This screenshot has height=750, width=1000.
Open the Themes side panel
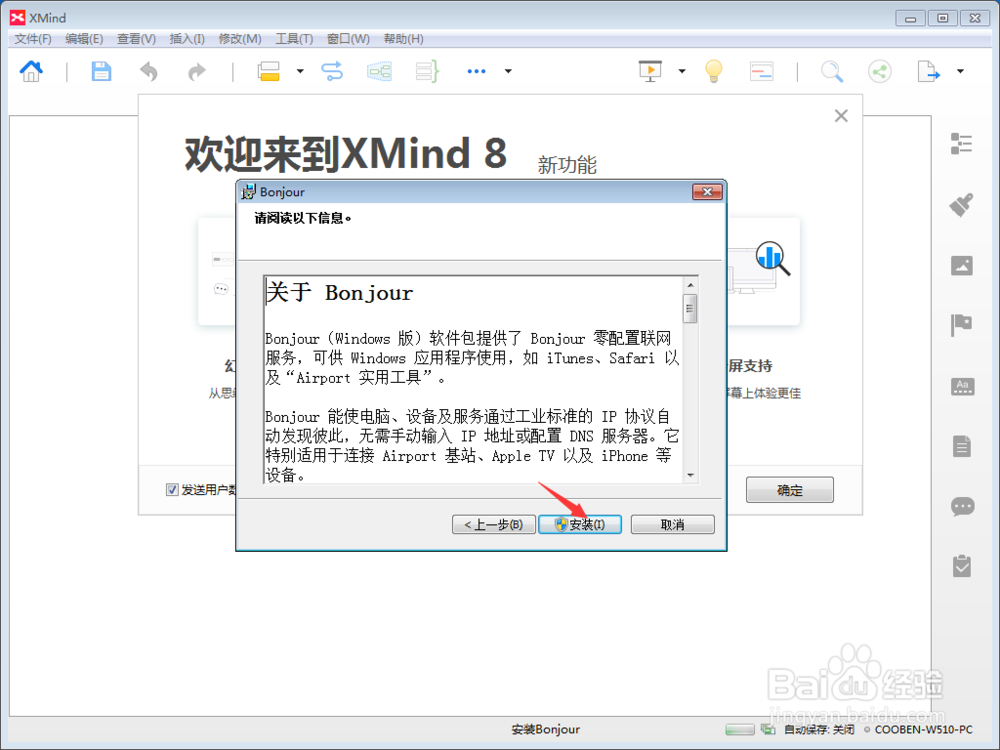coord(962,386)
